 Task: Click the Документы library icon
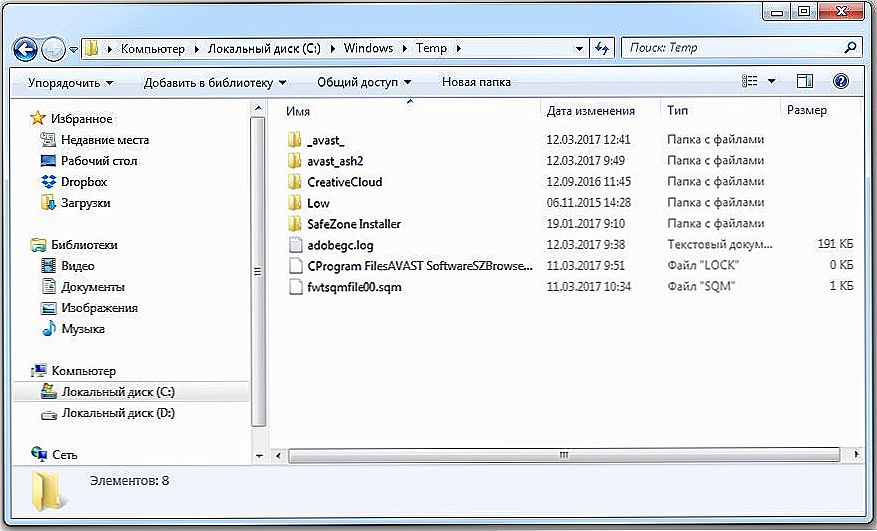[49, 286]
